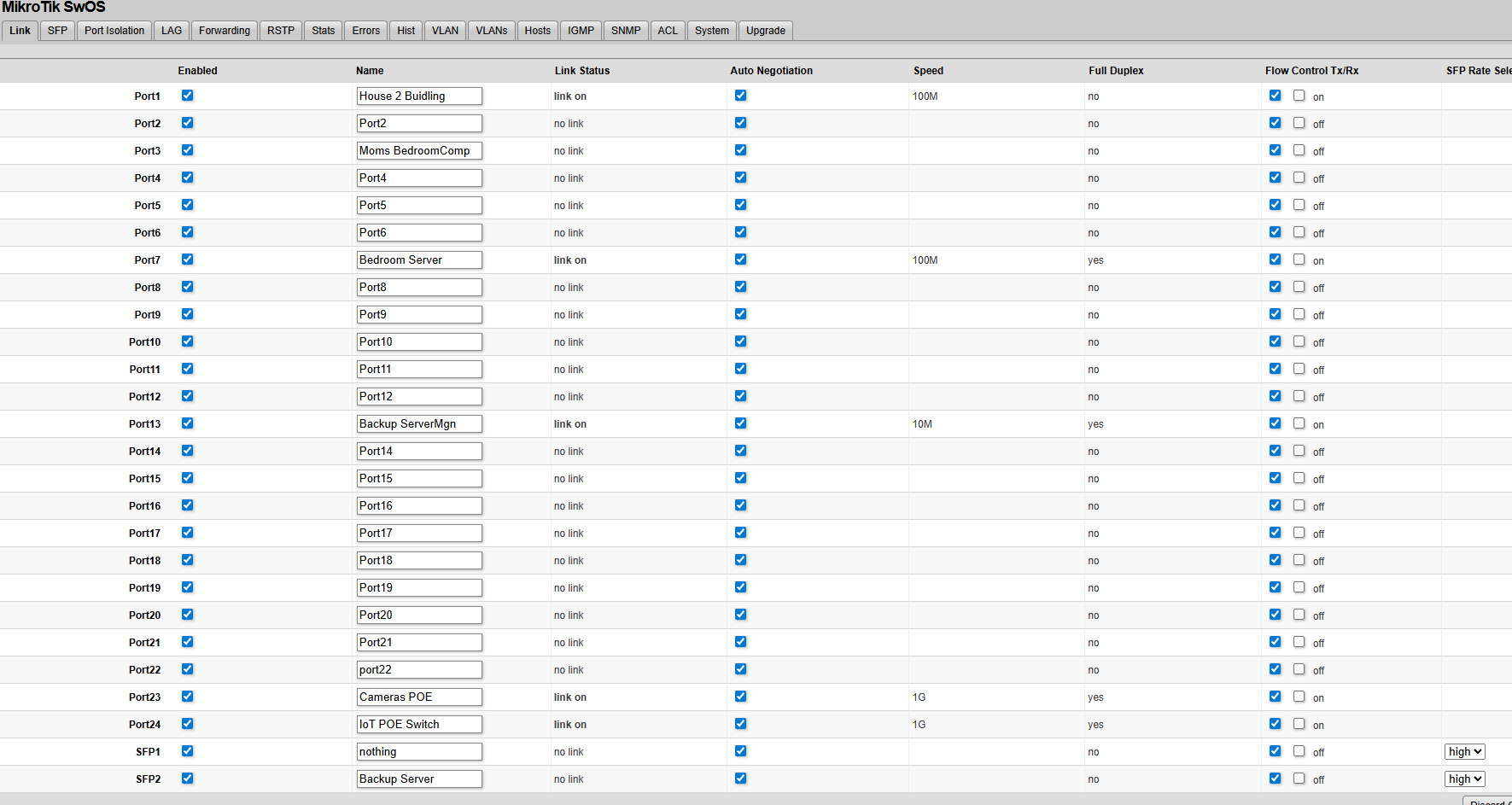Check Flow Control Rx on Port20
1512x805 pixels.
1299,615
